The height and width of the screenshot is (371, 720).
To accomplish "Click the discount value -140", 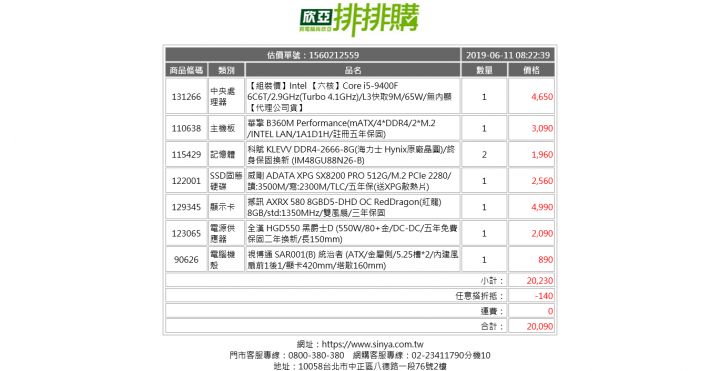I will [544, 296].
